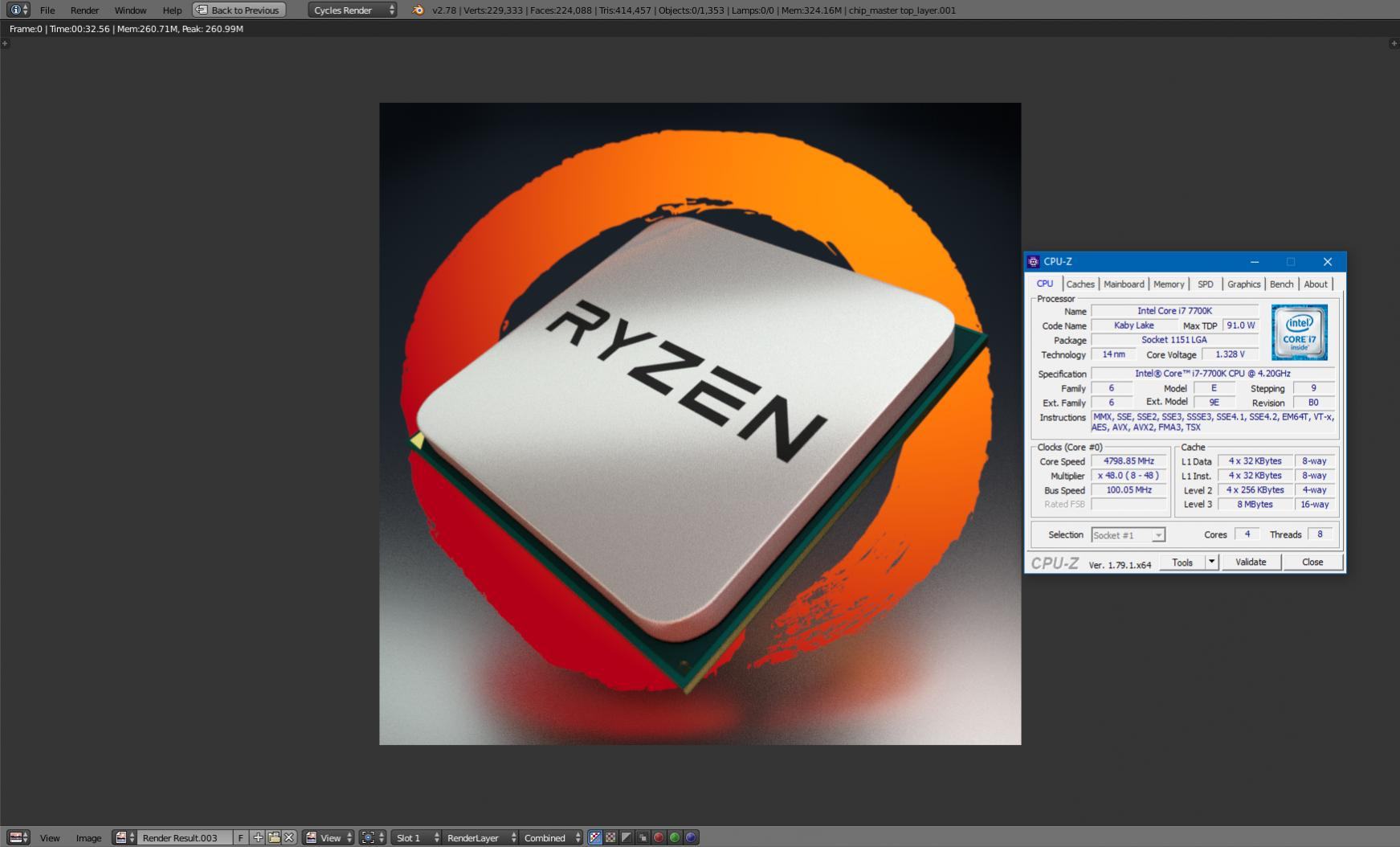
Task: Click the info editor icon in top bar
Action: (x=18, y=10)
